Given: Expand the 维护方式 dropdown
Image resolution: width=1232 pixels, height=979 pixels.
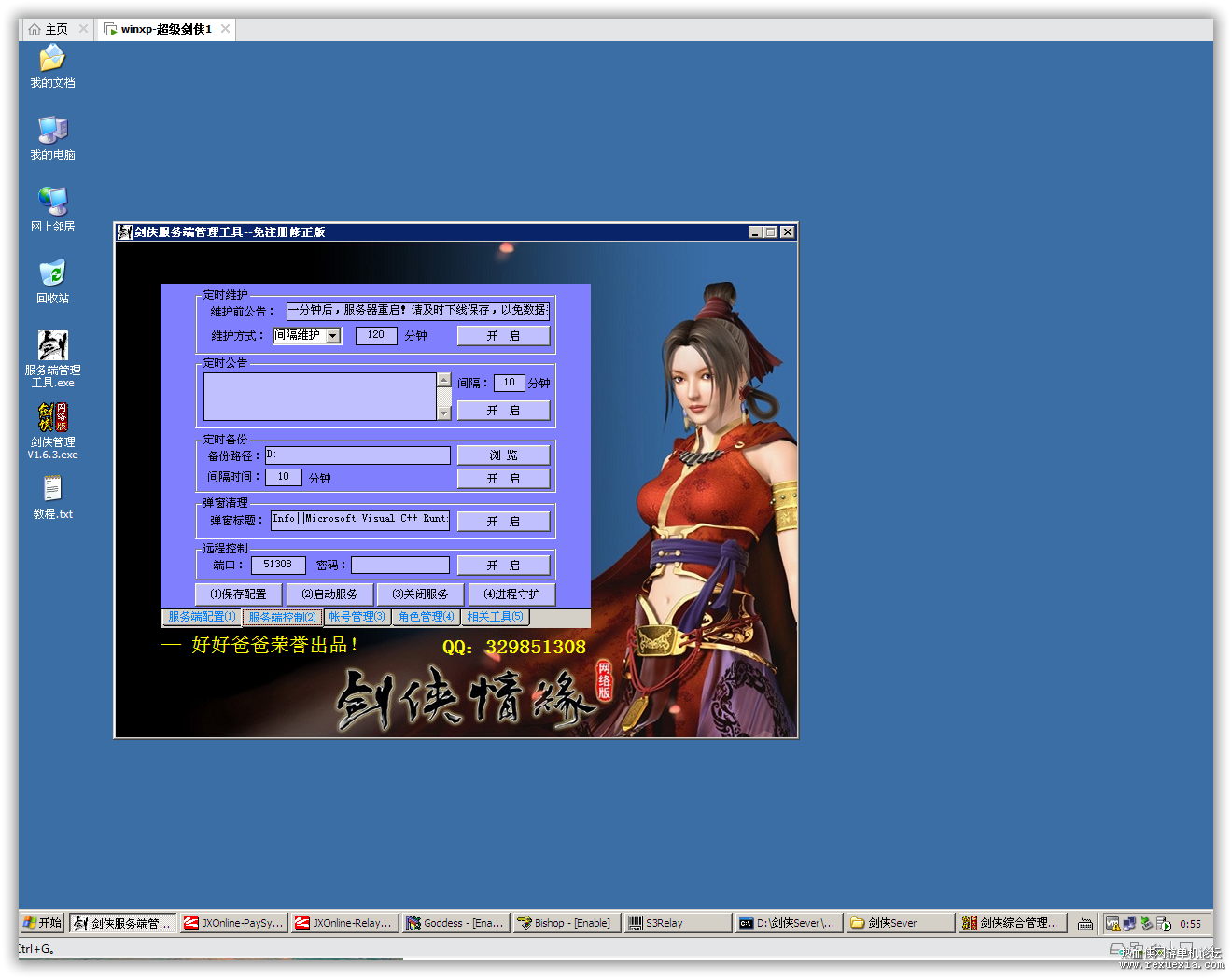Looking at the screenshot, I should (x=333, y=336).
